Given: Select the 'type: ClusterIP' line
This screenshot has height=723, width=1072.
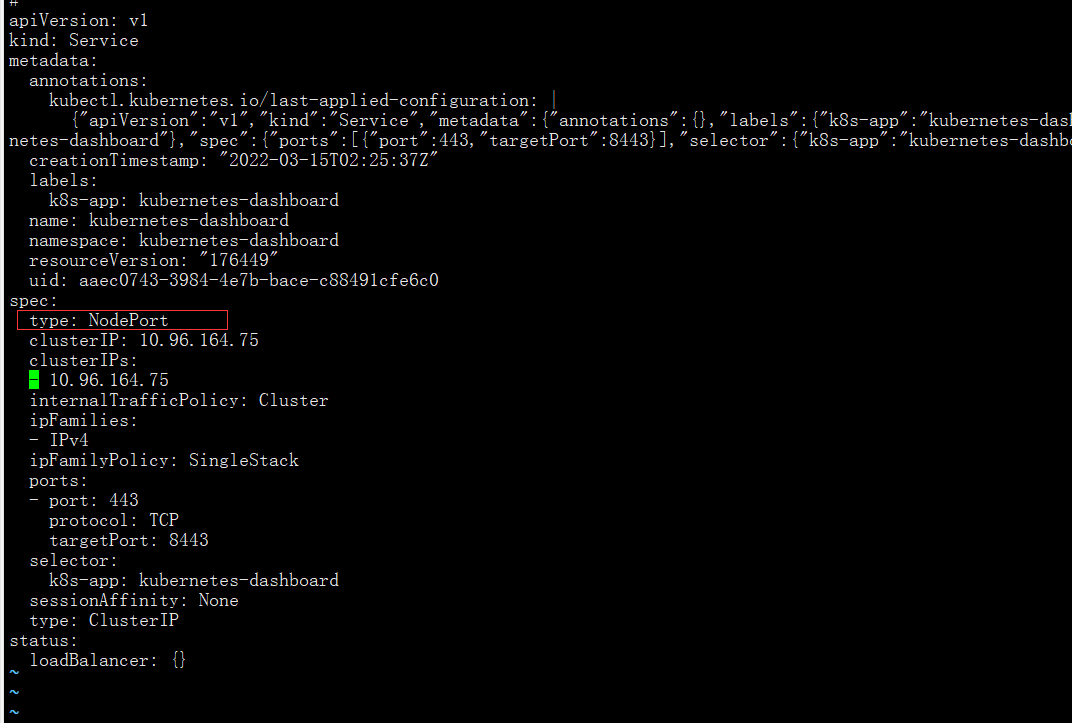Looking at the screenshot, I should click(x=104, y=620).
